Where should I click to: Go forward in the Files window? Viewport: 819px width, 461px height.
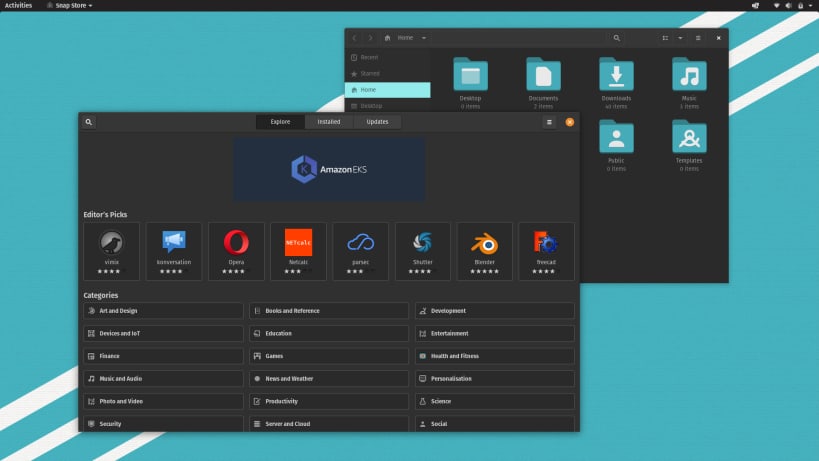370,38
